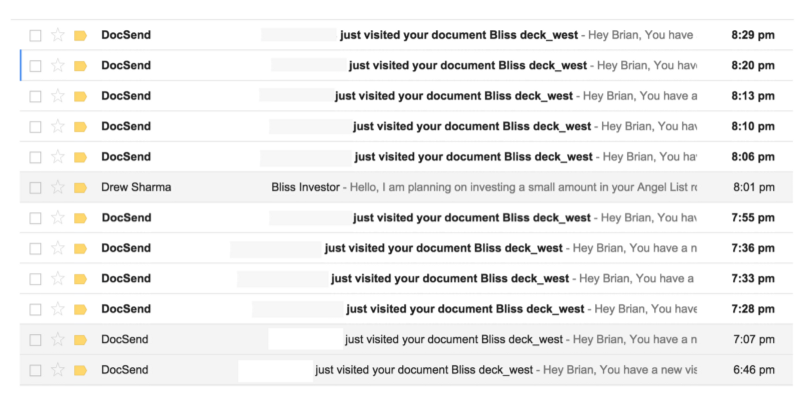The width and height of the screenshot is (800, 393).
Task: Click the importance marker on the 7:33 pm email
Action: tap(80, 279)
